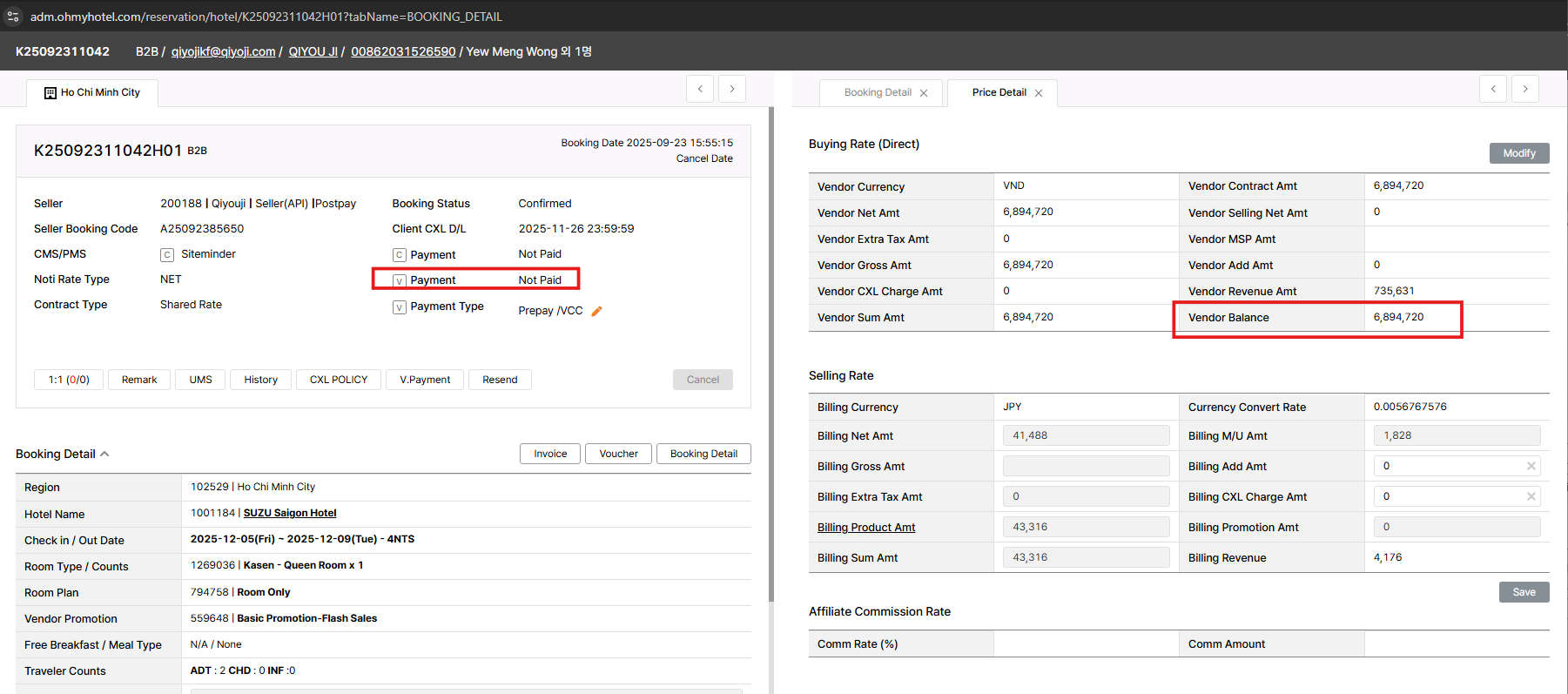Collapse the Booking Detail section chevron
Screen dimensions: 1568x694
(104, 454)
